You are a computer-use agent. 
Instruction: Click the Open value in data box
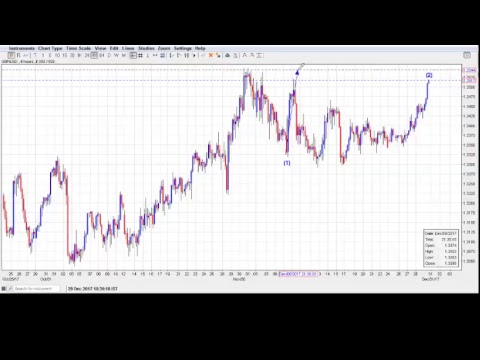[450, 245]
